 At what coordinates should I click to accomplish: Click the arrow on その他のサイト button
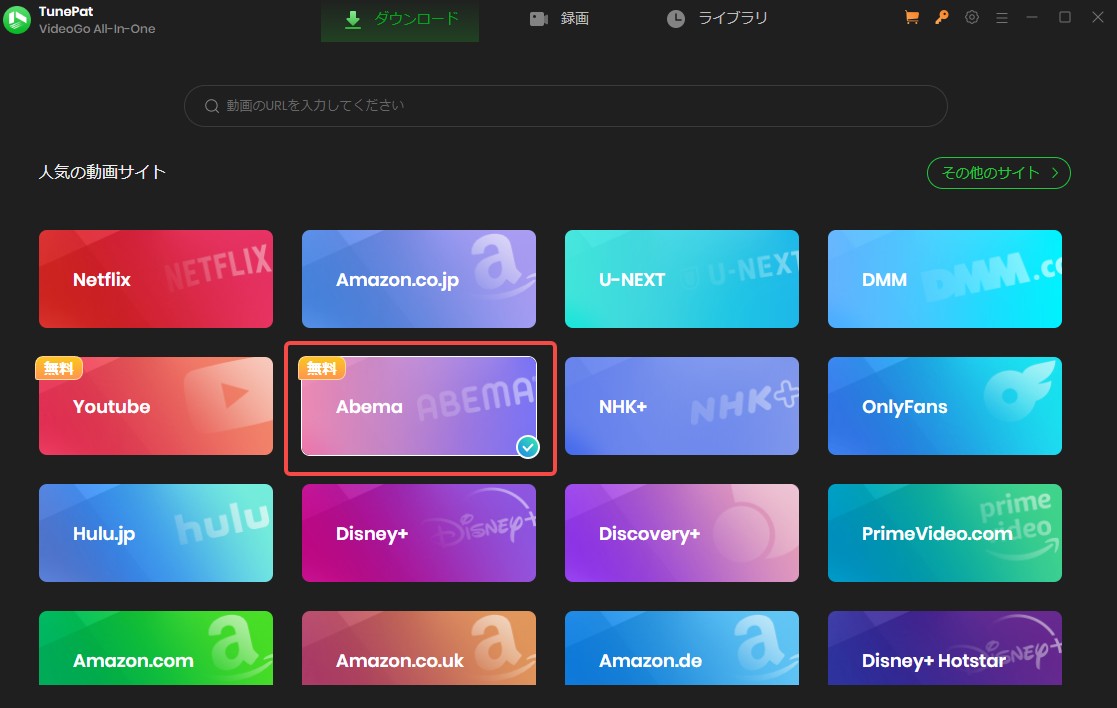click(x=1055, y=172)
